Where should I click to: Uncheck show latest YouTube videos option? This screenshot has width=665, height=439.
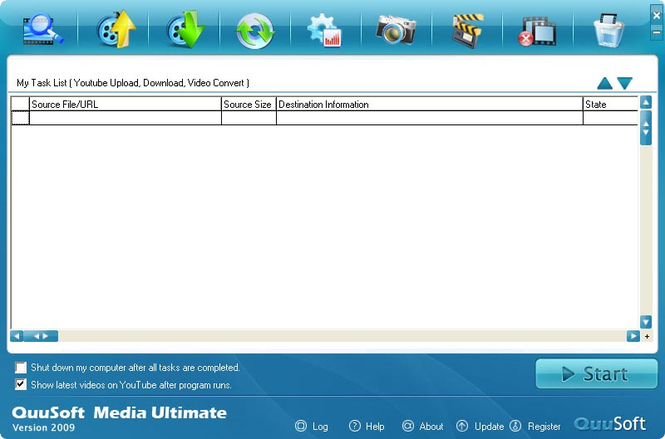pos(20,384)
